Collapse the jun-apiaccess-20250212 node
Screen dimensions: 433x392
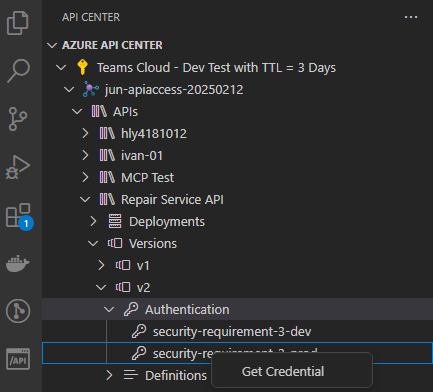pyautogui.click(x=69, y=90)
